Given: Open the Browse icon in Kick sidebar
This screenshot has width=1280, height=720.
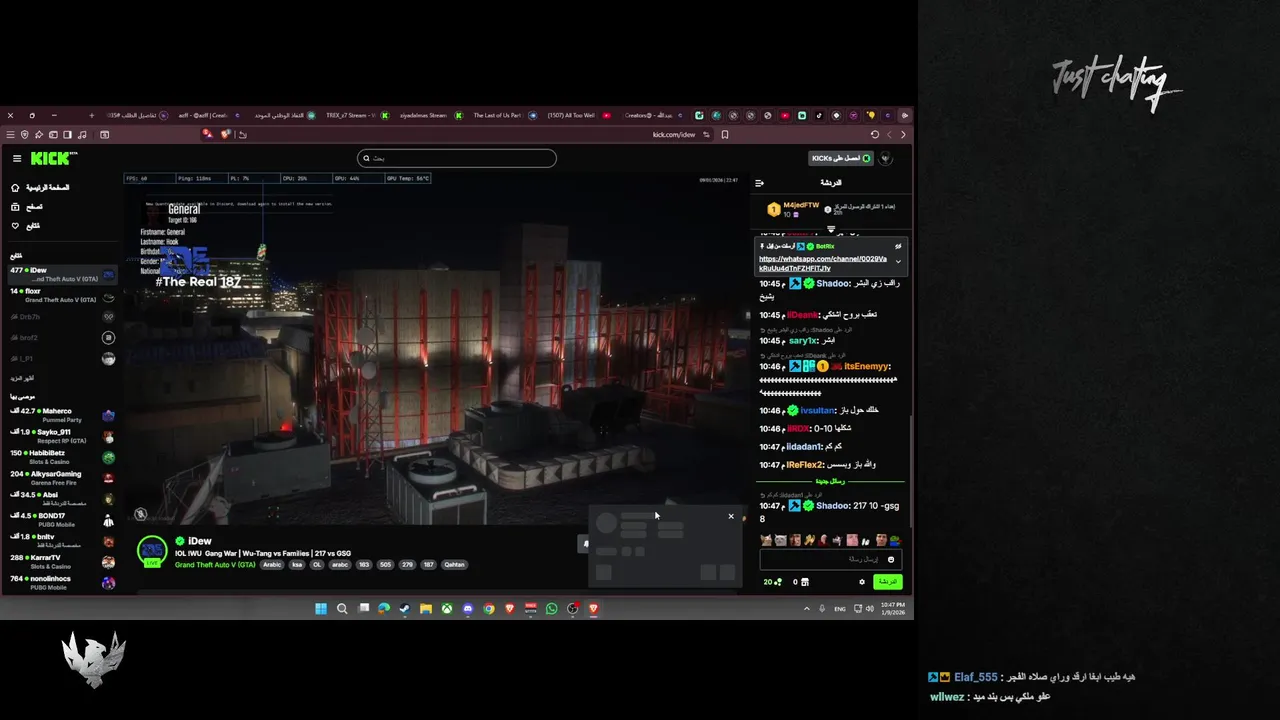Looking at the screenshot, I should pos(15,207).
